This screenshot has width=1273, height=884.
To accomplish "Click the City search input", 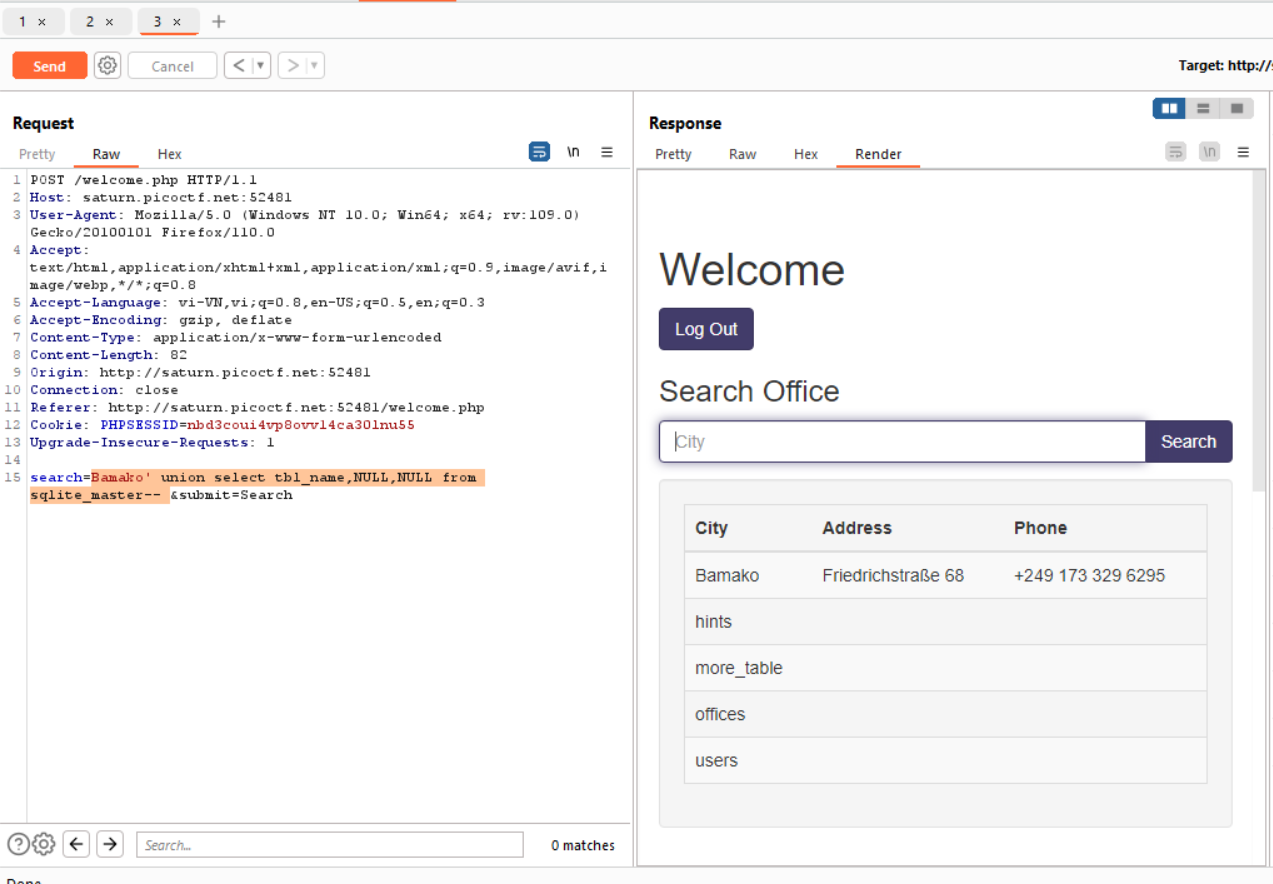I will [902, 441].
